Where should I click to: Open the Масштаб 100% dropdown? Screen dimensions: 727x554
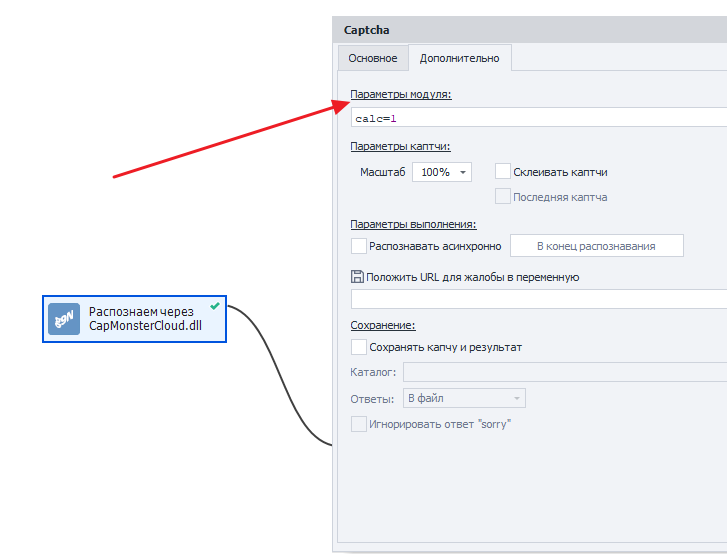click(442, 172)
